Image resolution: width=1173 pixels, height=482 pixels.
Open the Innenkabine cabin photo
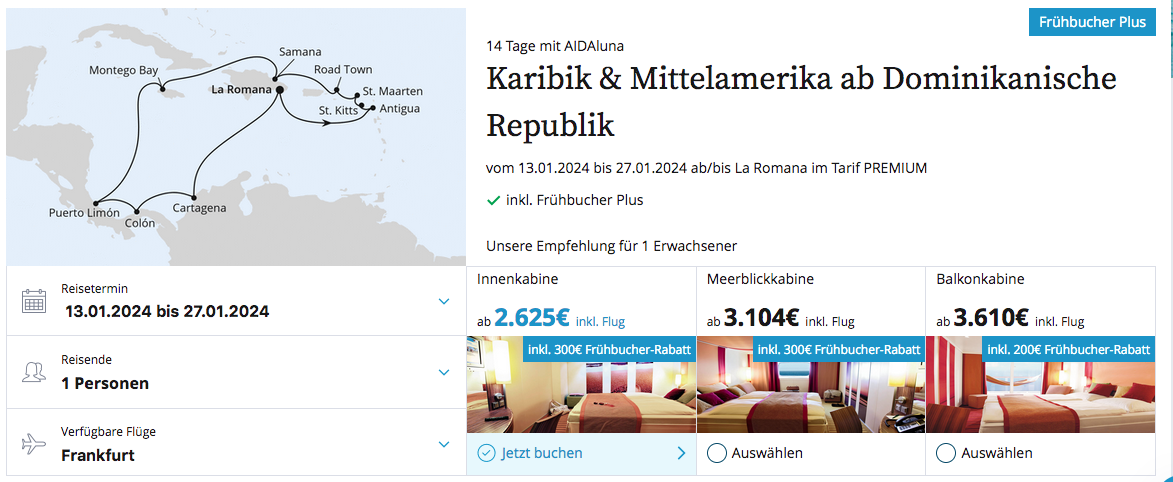[581, 384]
